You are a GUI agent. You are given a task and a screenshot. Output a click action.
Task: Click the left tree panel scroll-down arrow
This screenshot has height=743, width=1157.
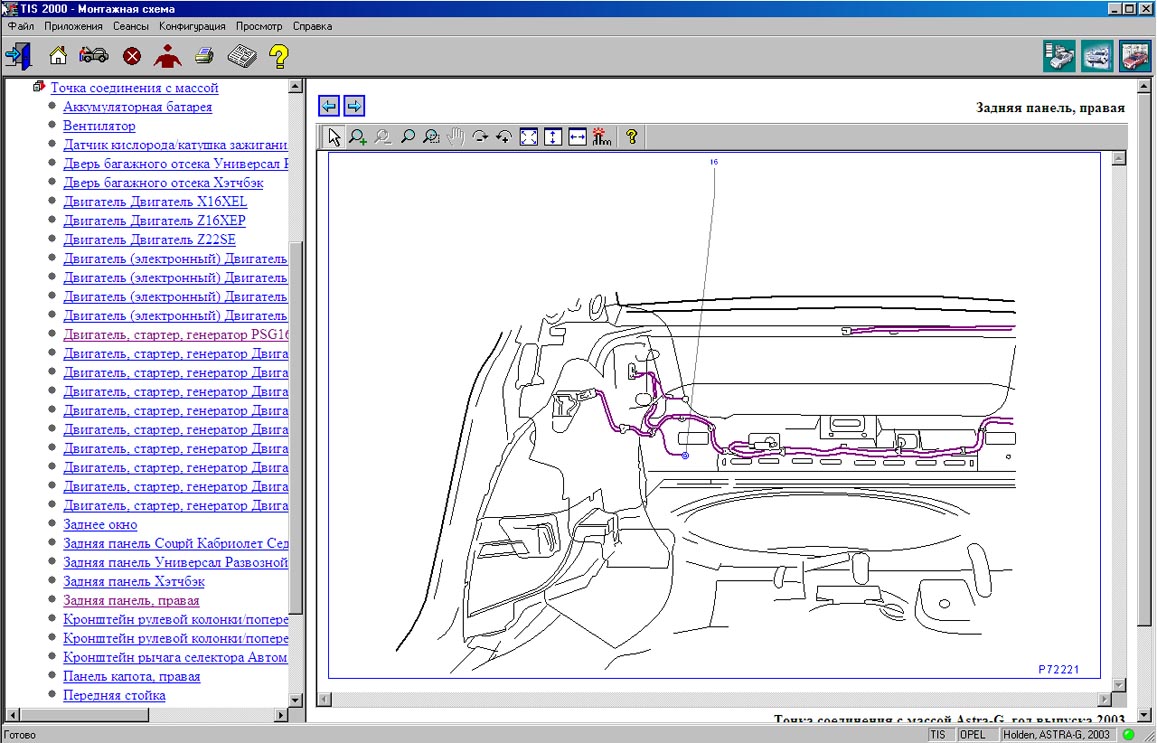tap(295, 700)
